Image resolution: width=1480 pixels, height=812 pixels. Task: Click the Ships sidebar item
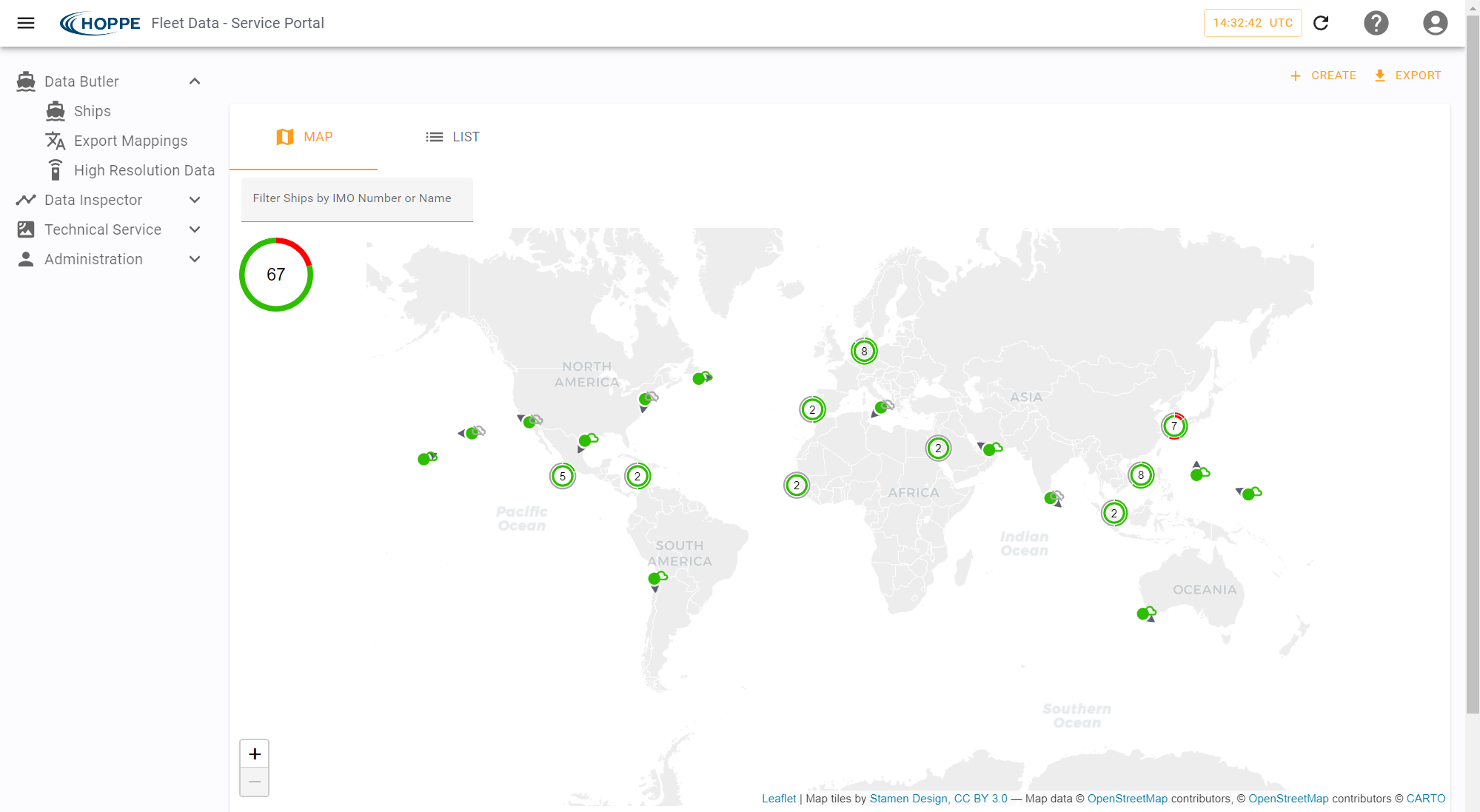92,111
